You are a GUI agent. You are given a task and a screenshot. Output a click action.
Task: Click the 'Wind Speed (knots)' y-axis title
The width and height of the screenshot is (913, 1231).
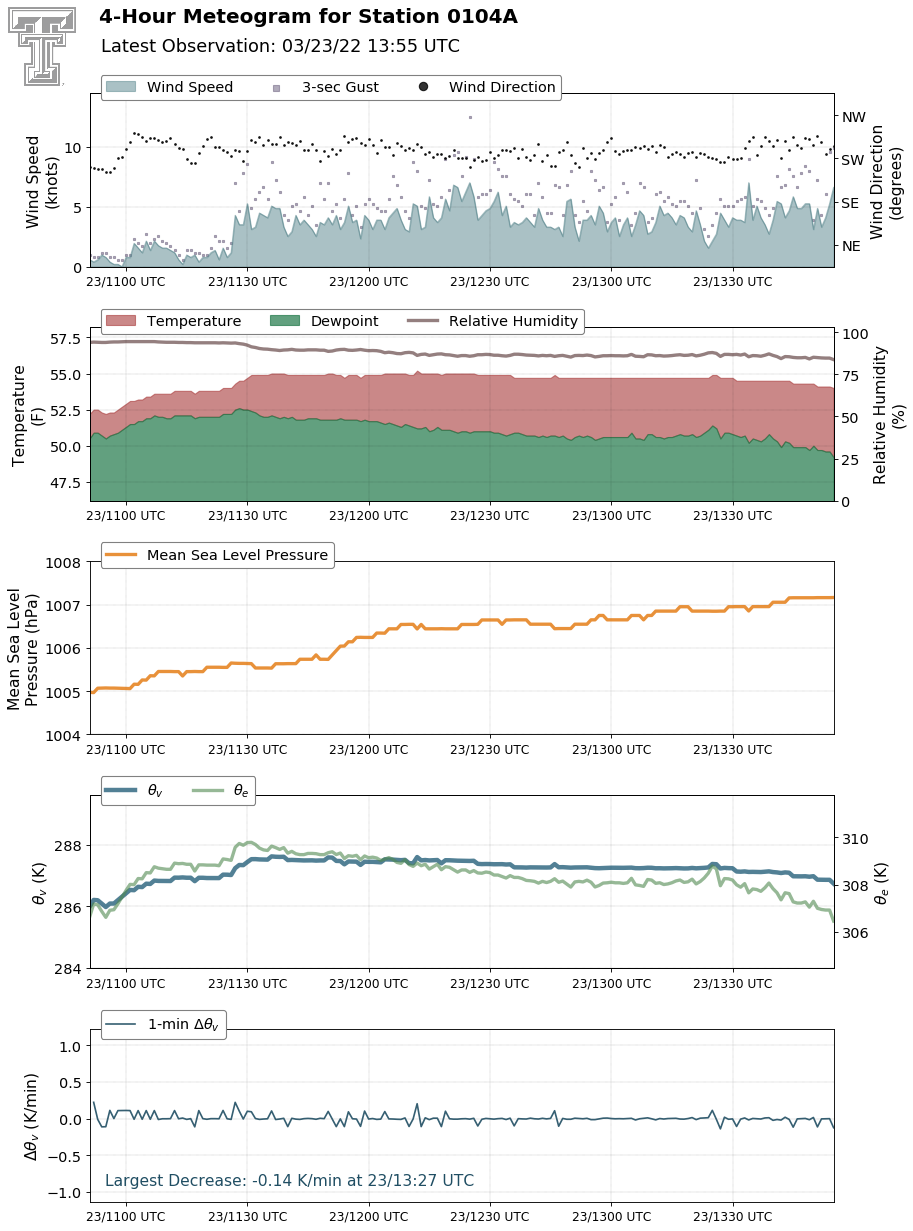click(41, 181)
